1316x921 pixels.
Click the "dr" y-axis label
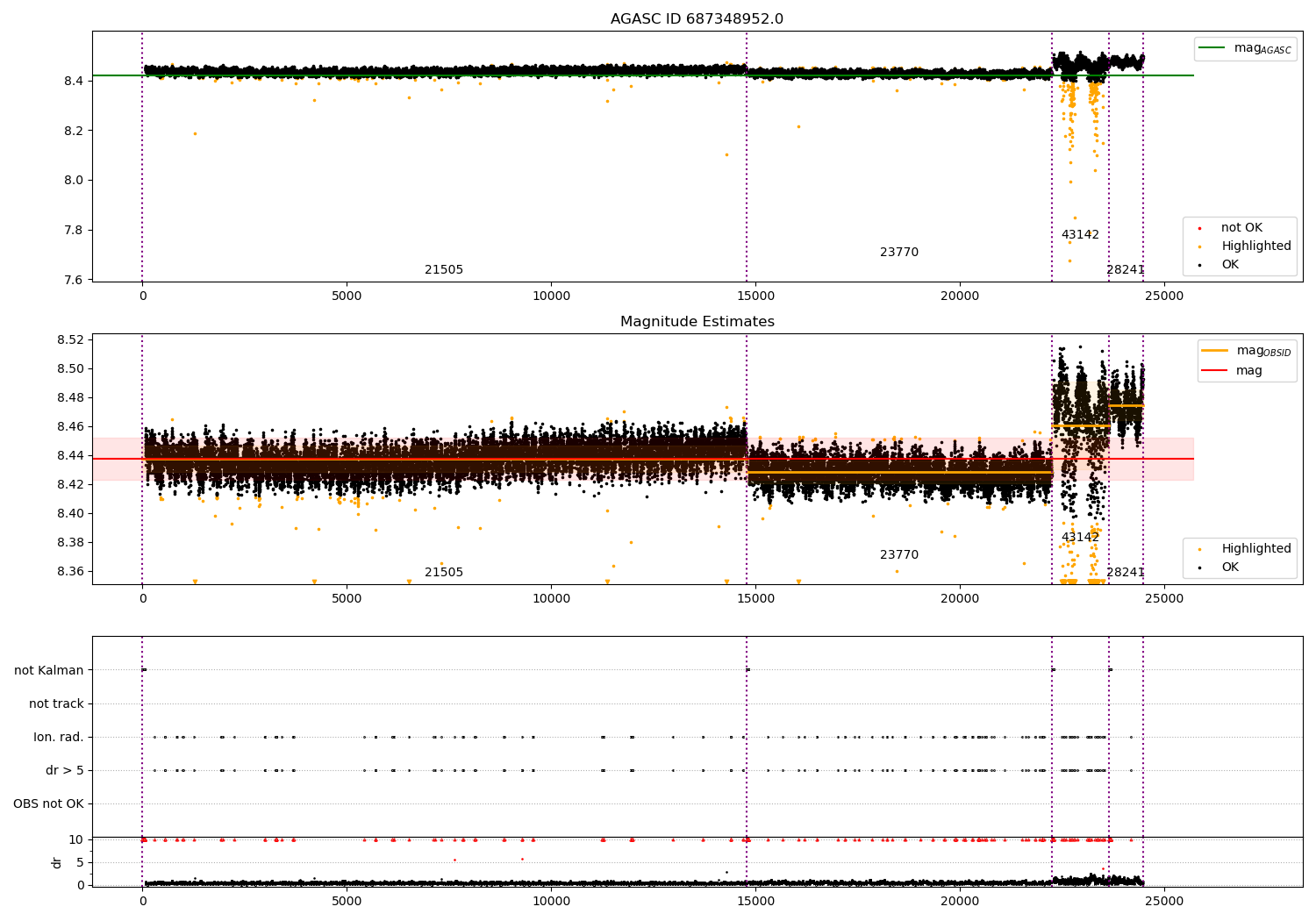[57, 862]
